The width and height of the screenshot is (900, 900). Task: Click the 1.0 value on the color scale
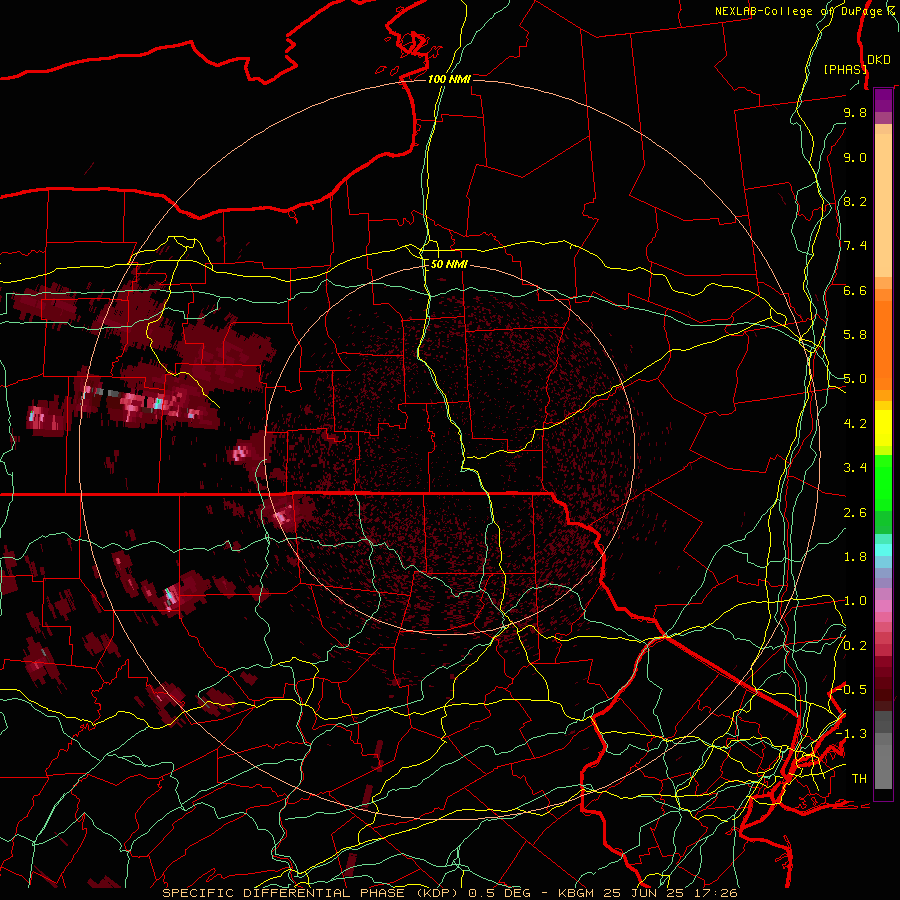point(855,601)
